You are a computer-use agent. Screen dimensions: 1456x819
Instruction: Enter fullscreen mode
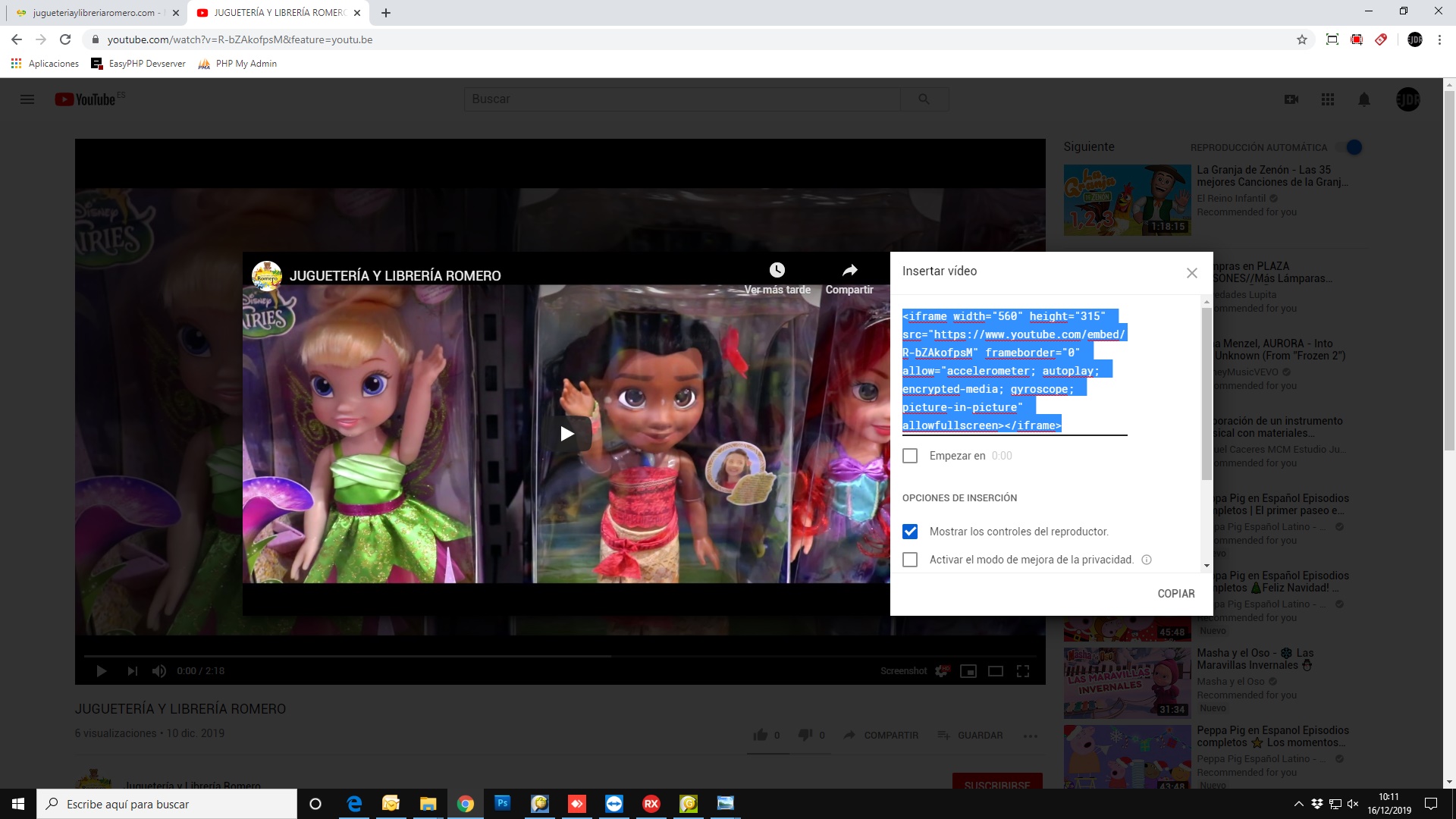coord(1023,671)
